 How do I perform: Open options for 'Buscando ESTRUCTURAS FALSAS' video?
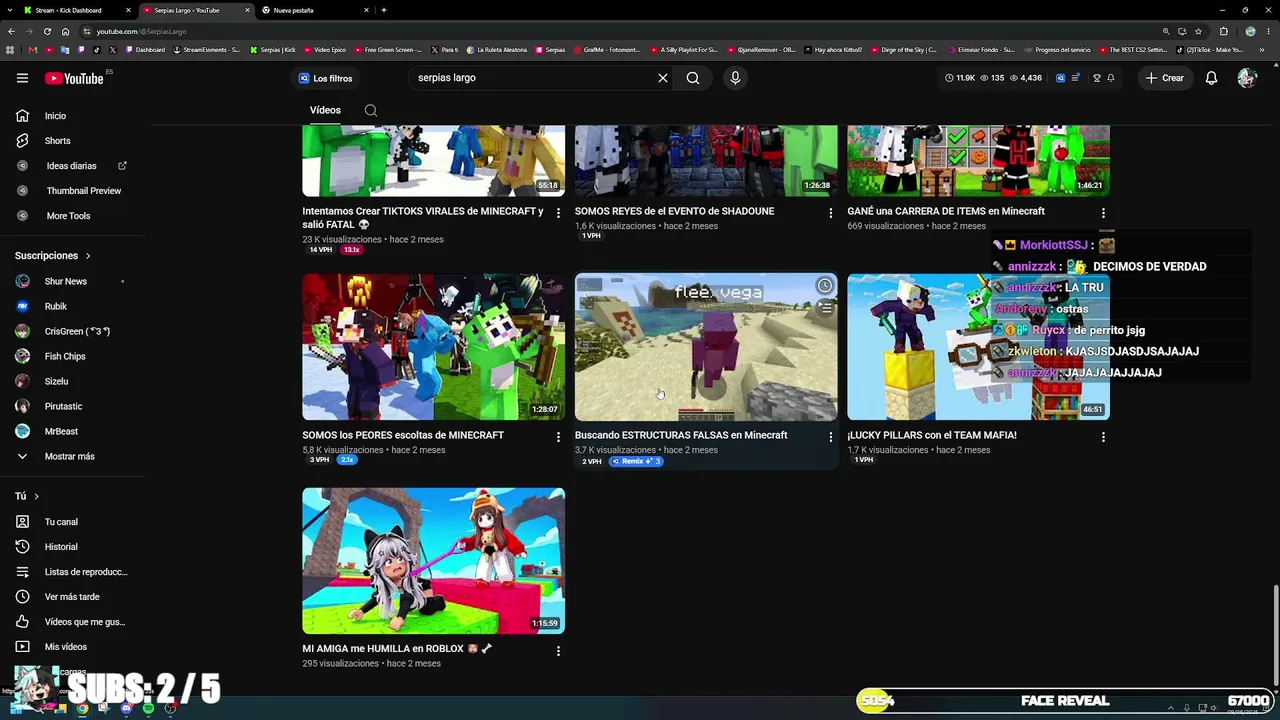pyautogui.click(x=830, y=437)
